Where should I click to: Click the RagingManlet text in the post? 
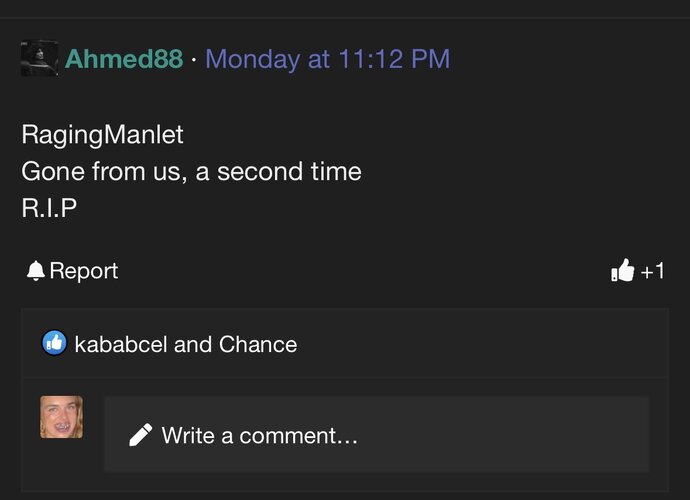(x=102, y=134)
